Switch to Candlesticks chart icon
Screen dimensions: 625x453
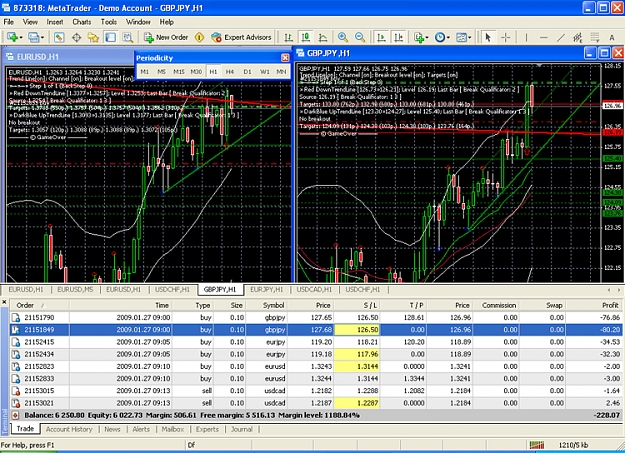[306, 37]
